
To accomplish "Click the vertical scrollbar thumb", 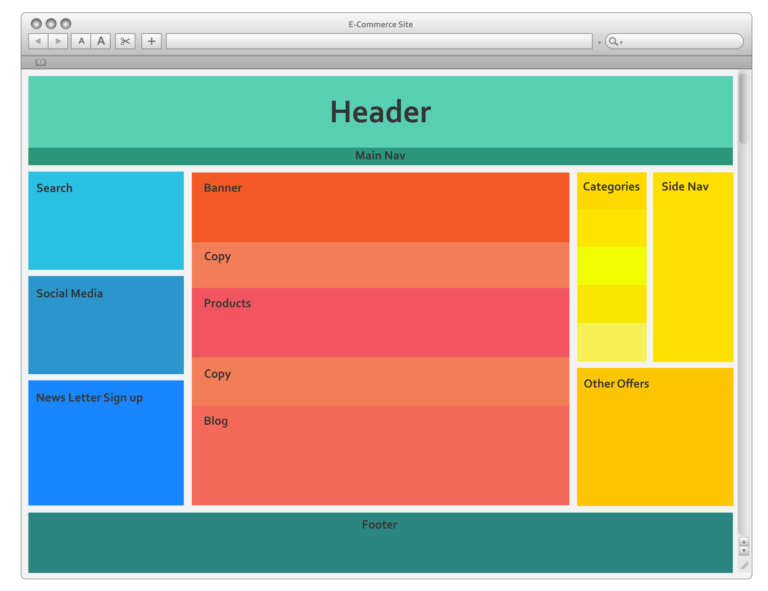I will click(744, 109).
